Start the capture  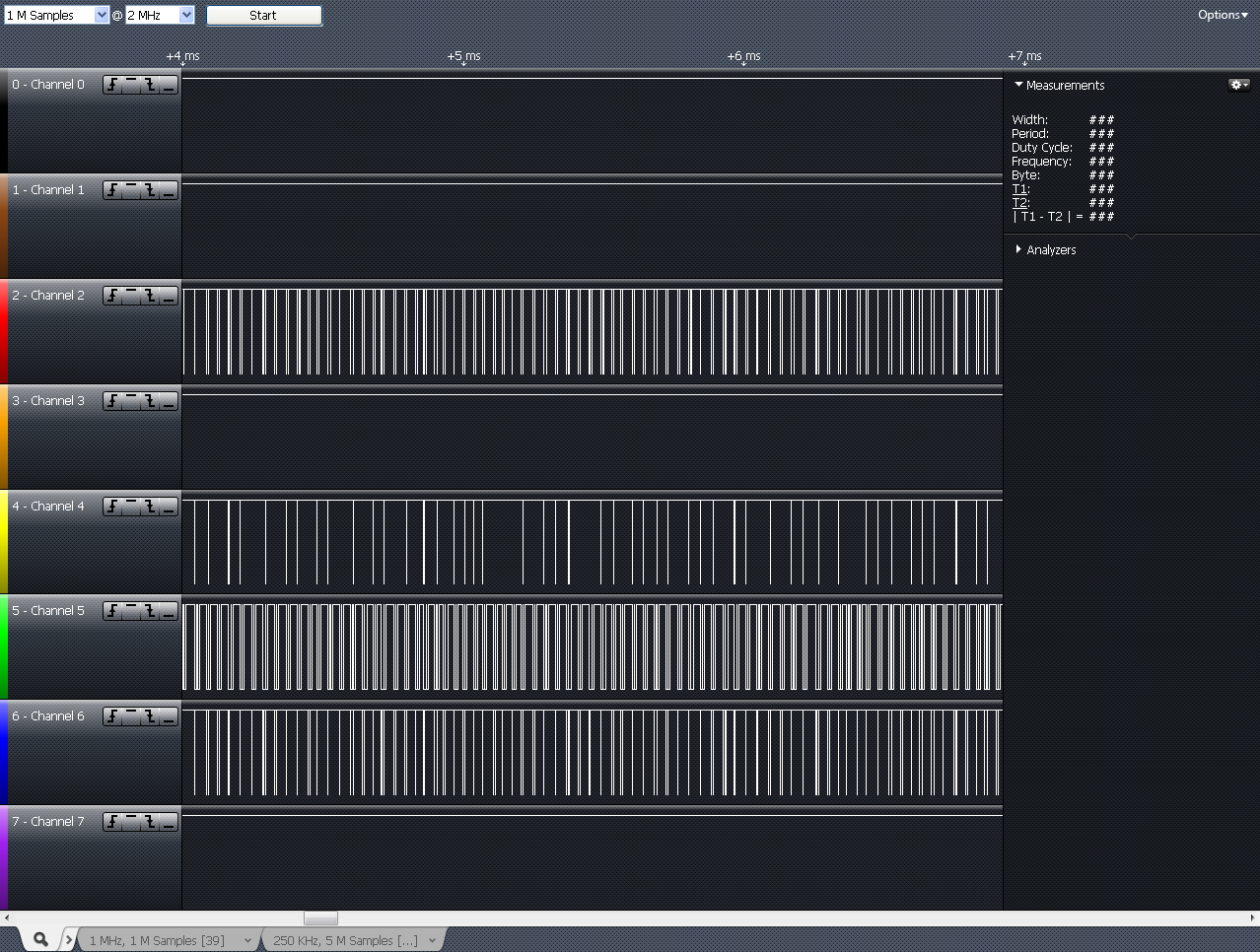pos(263,16)
